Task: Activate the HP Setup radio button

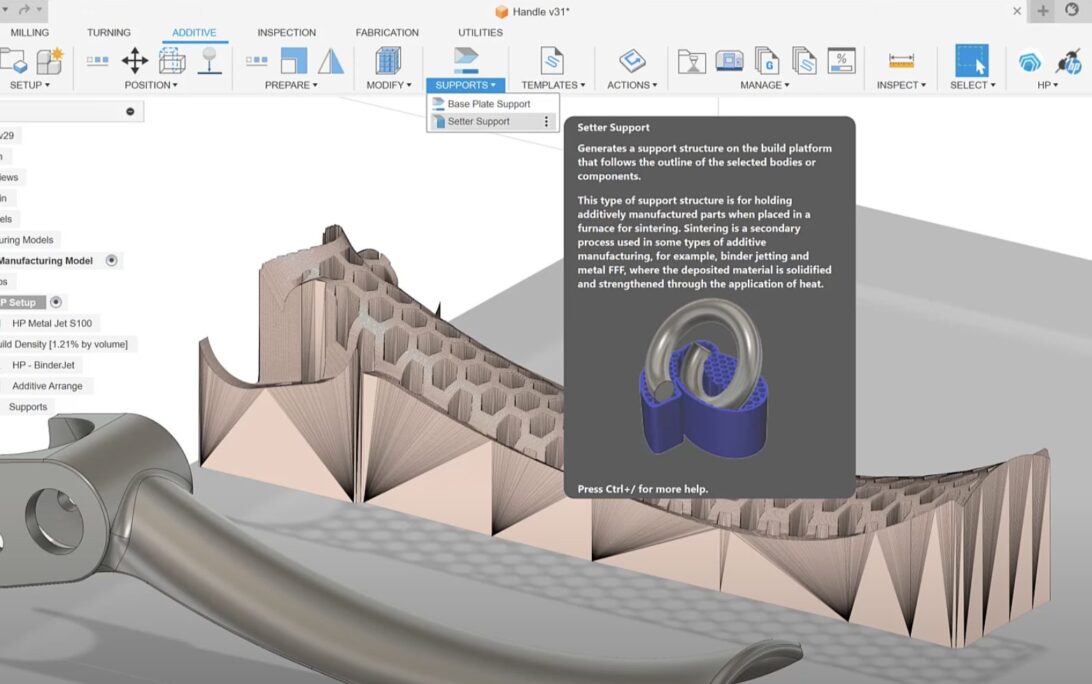Action: (x=56, y=302)
